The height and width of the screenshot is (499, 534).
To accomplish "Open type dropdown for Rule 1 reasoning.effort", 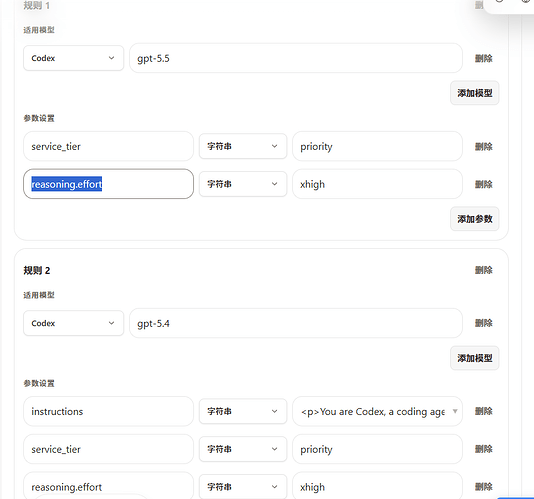I will click(243, 184).
